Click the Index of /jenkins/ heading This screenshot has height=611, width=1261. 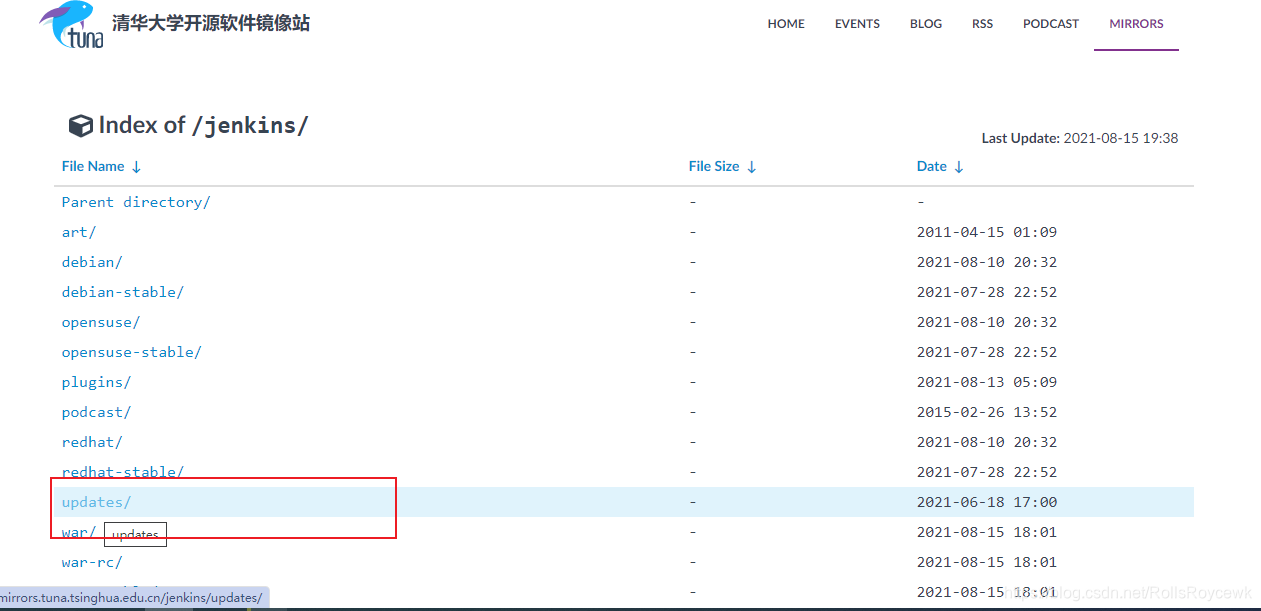[x=203, y=126]
